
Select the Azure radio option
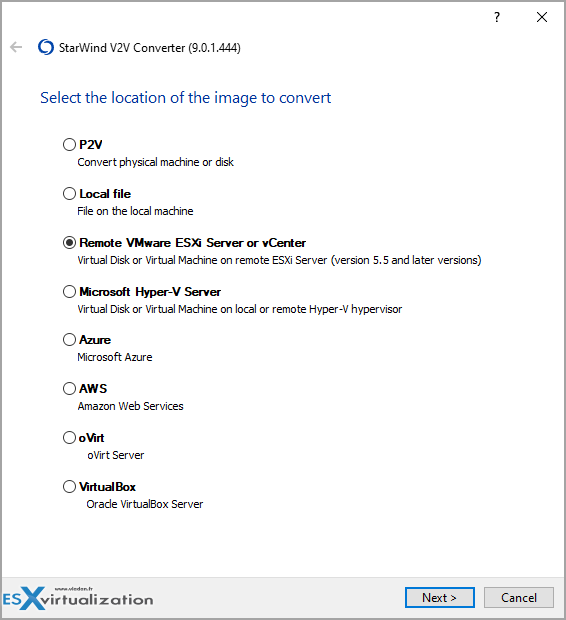69,340
